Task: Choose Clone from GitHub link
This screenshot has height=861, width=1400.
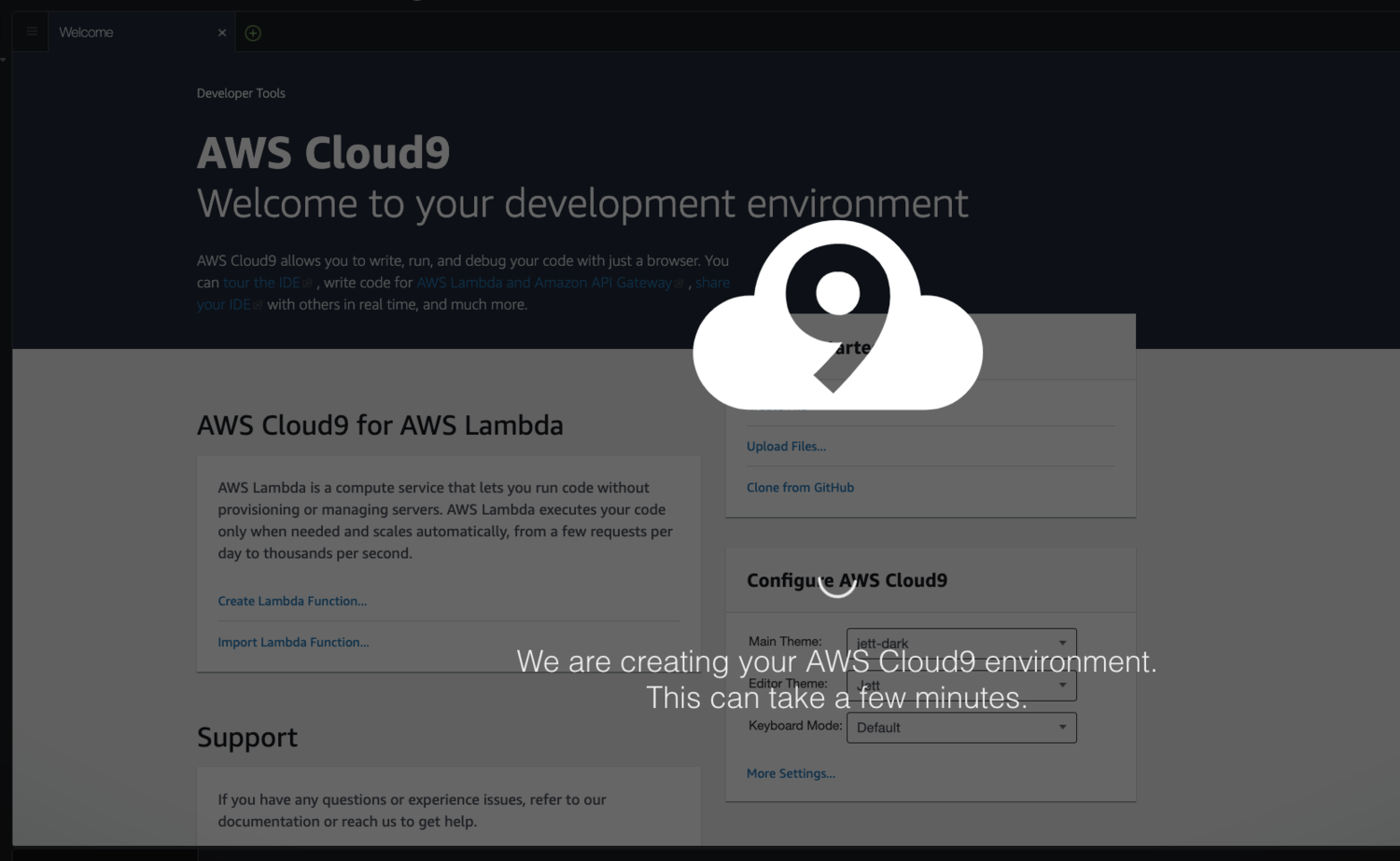Action: point(800,487)
